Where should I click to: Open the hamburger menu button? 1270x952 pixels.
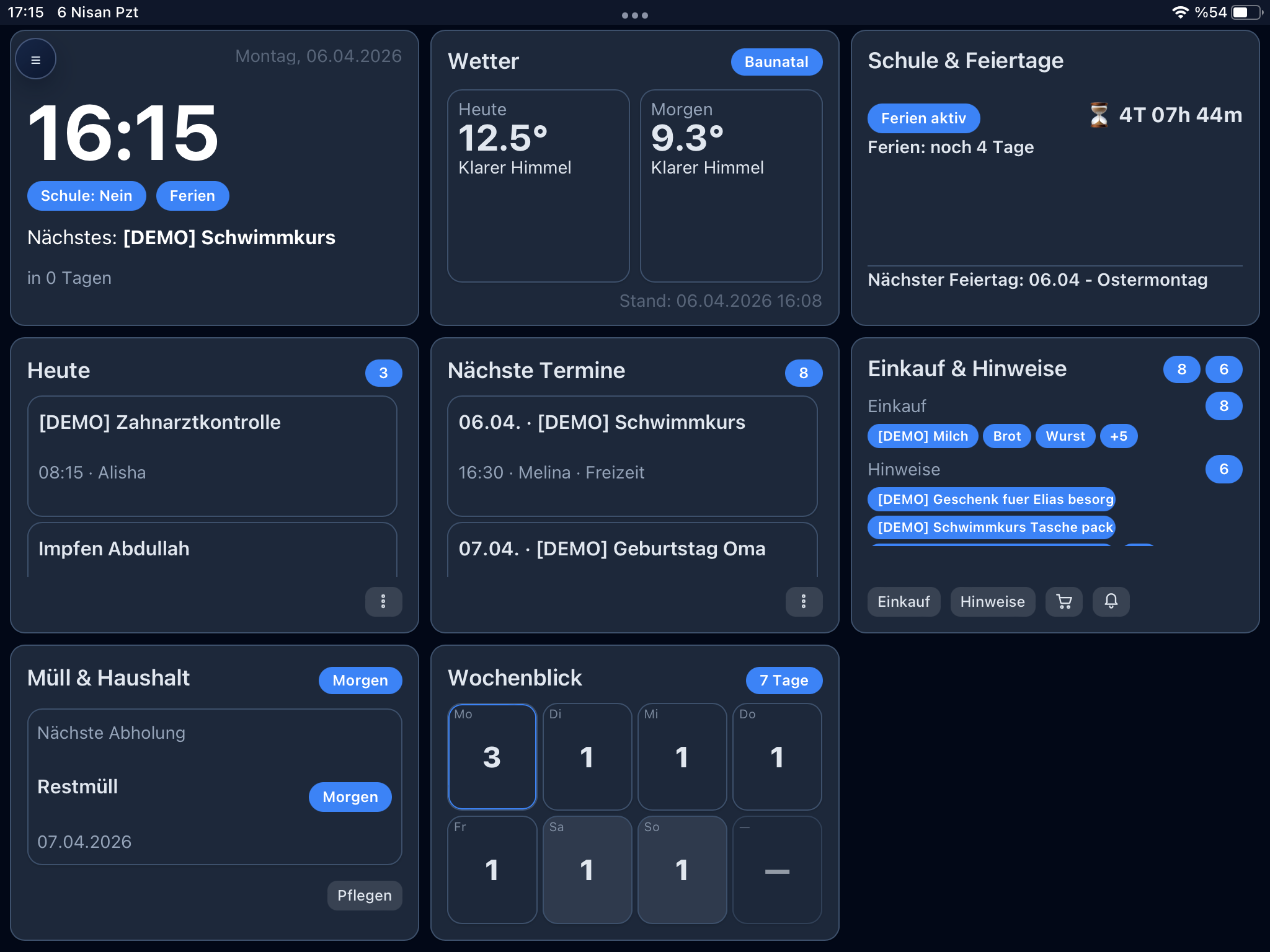(x=36, y=59)
